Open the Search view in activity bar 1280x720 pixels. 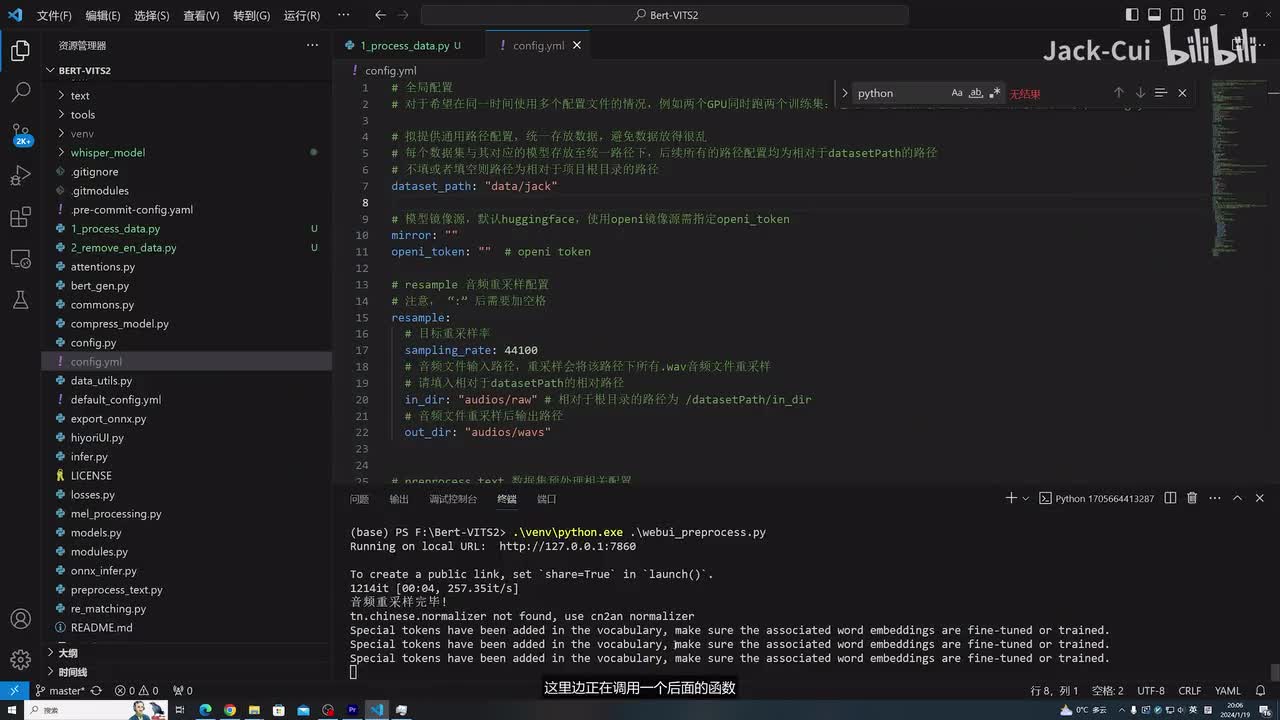[20, 93]
